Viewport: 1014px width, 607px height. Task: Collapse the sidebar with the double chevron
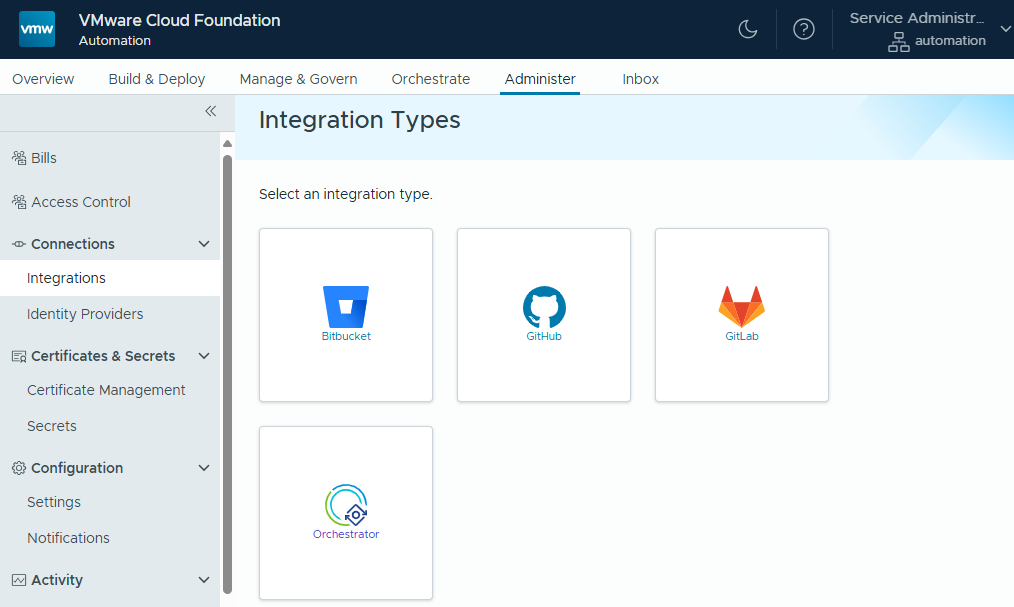211,111
